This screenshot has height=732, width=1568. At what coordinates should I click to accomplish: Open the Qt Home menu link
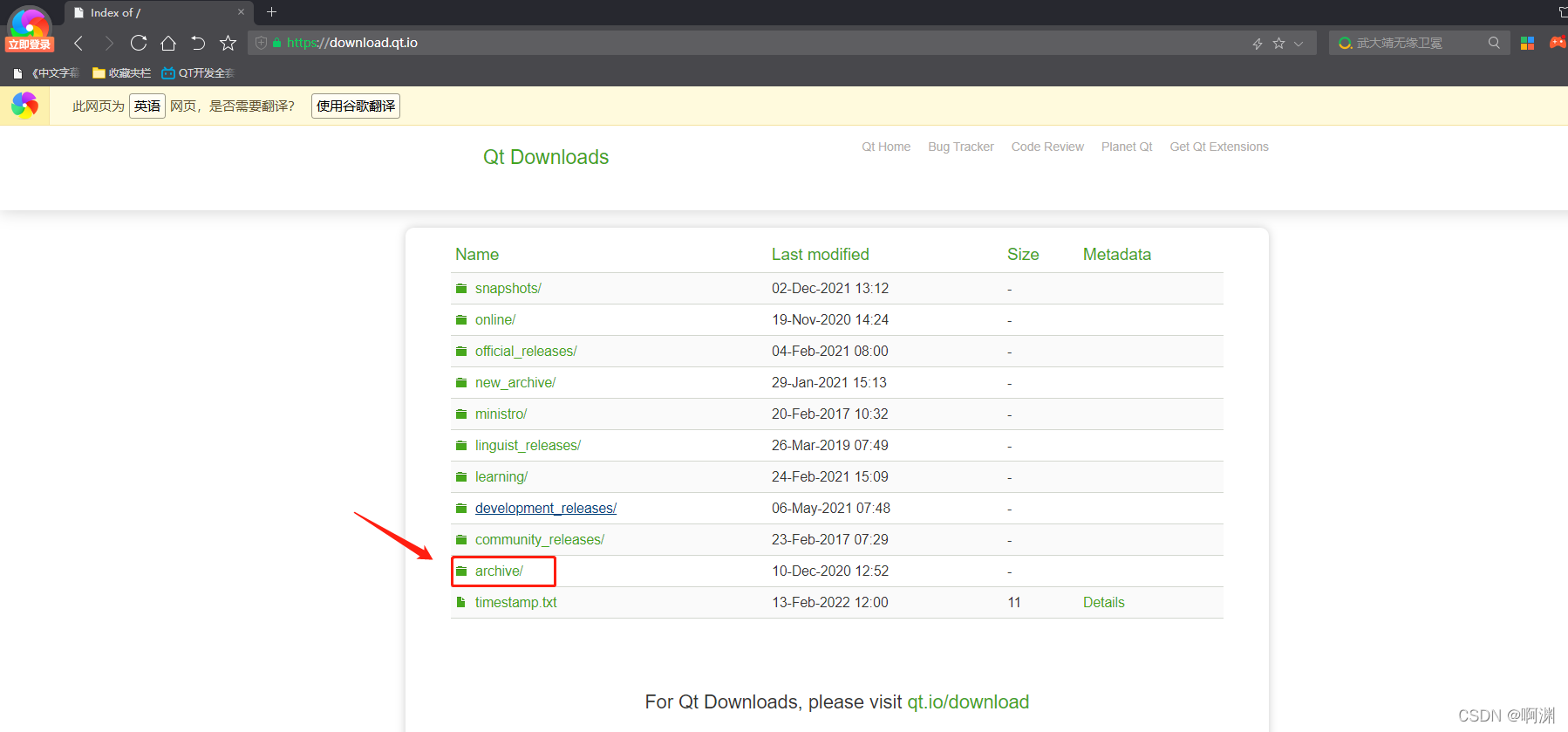[886, 147]
